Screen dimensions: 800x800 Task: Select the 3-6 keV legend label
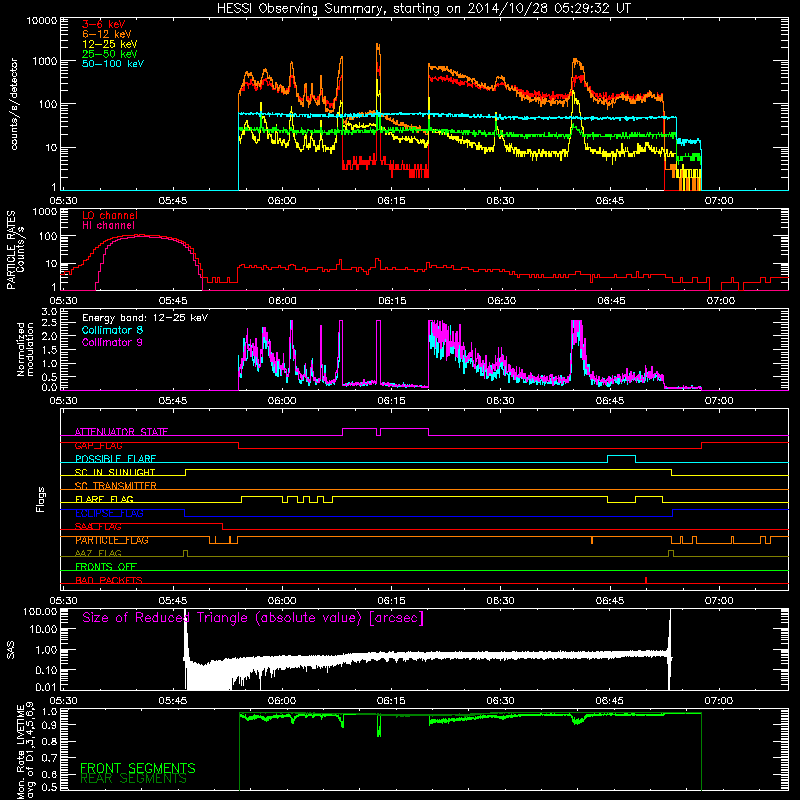point(104,24)
